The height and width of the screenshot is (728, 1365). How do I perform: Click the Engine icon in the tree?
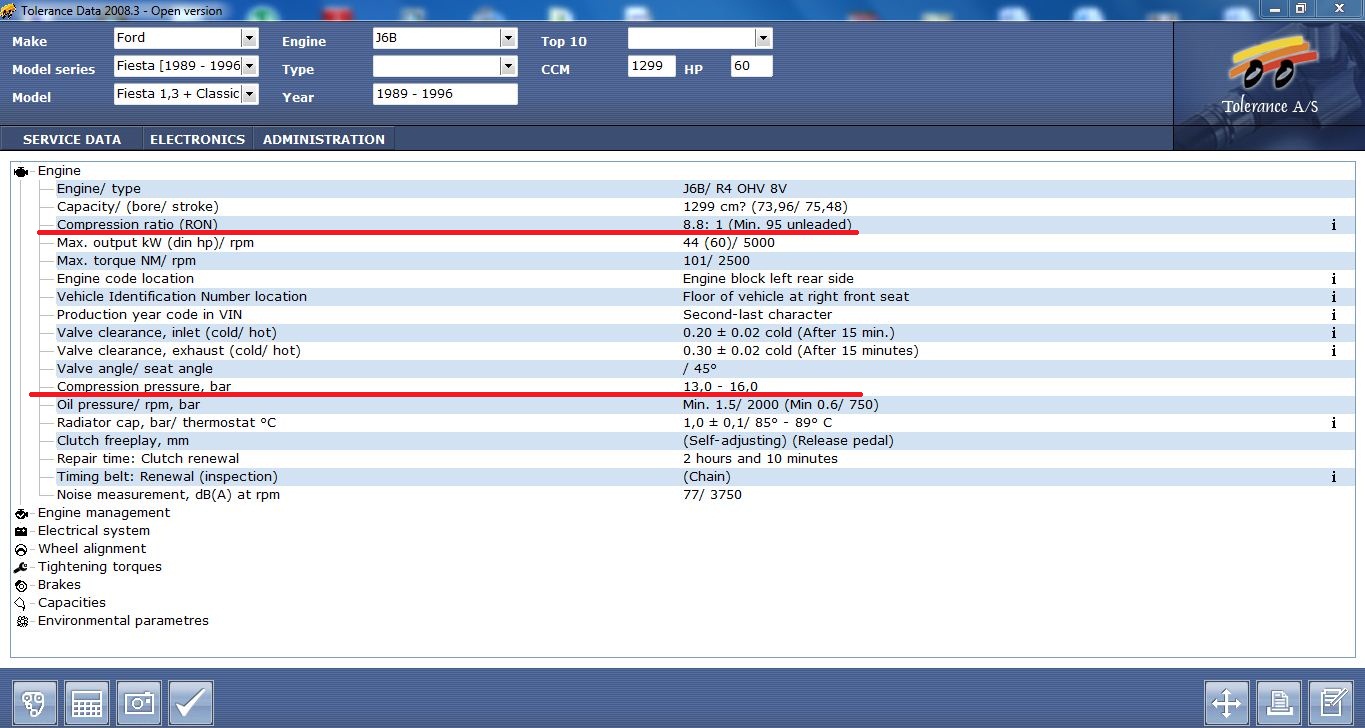click(21, 171)
